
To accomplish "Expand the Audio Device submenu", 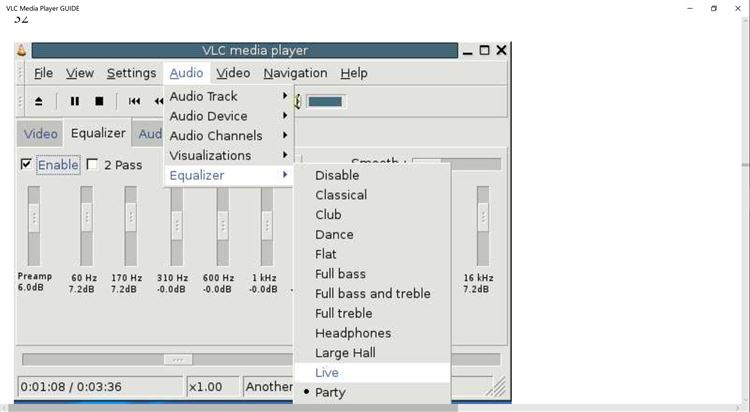I will point(228,116).
